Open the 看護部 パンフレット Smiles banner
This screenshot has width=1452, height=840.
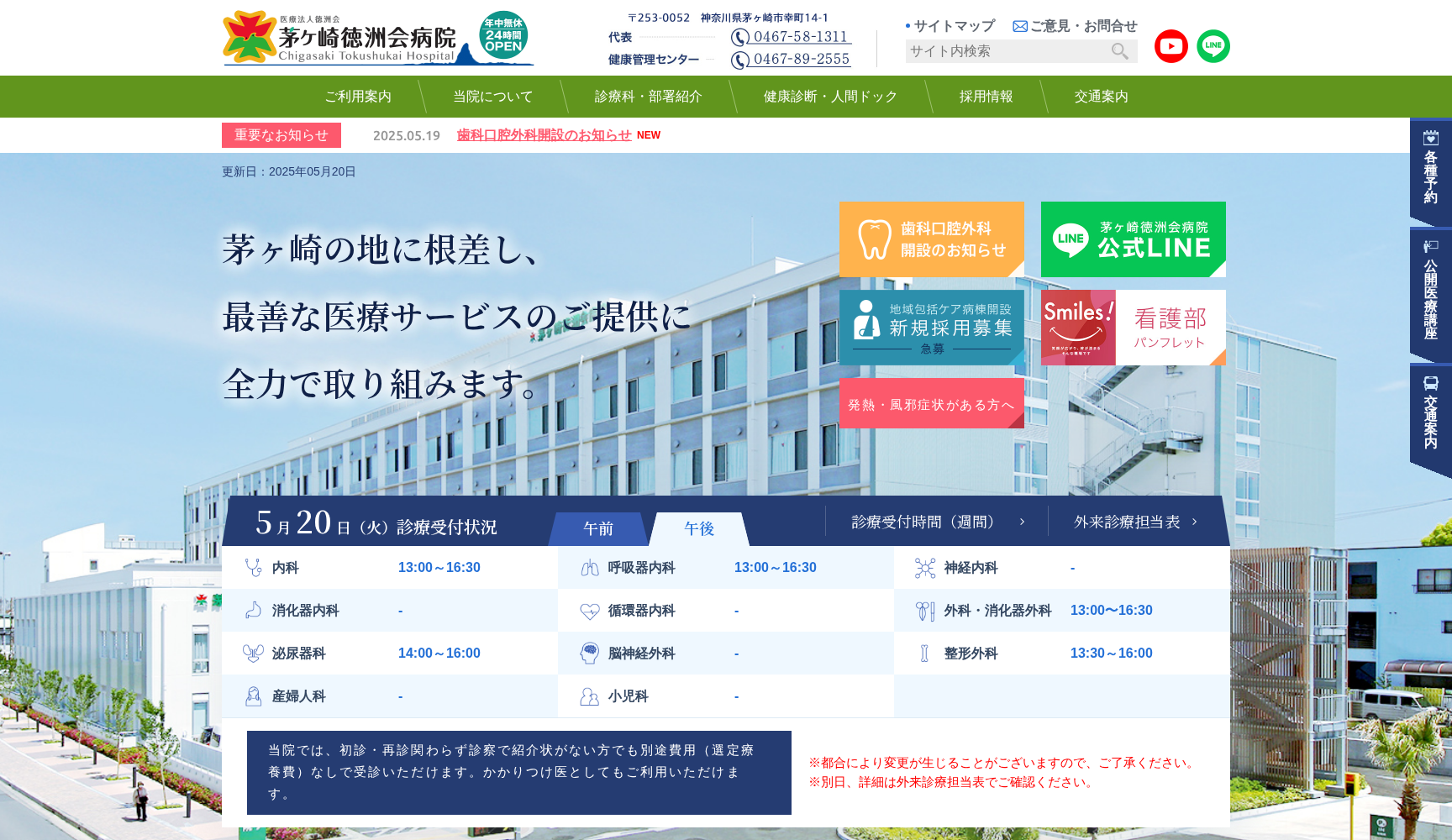click(1133, 328)
